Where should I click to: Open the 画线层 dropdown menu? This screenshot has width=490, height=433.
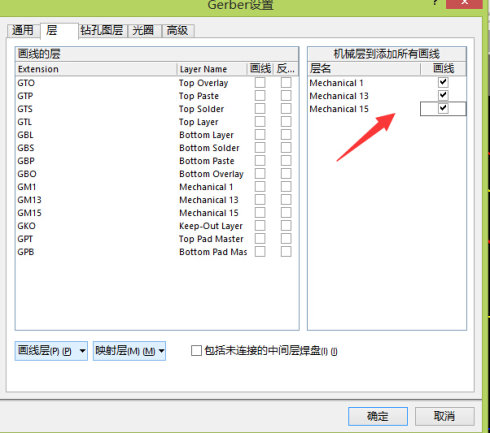coord(51,351)
